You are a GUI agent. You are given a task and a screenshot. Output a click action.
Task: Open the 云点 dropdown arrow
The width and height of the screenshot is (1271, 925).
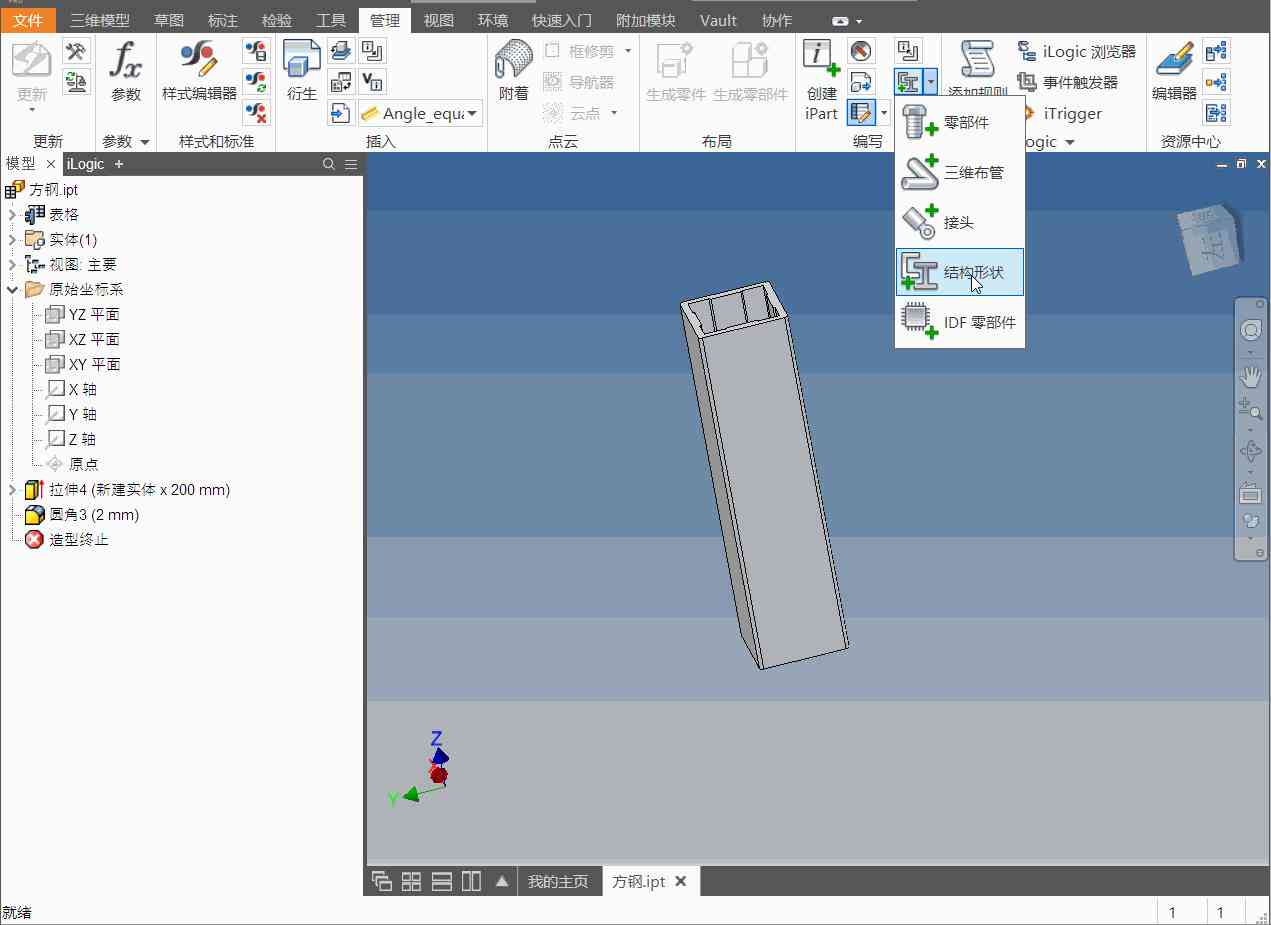point(614,113)
